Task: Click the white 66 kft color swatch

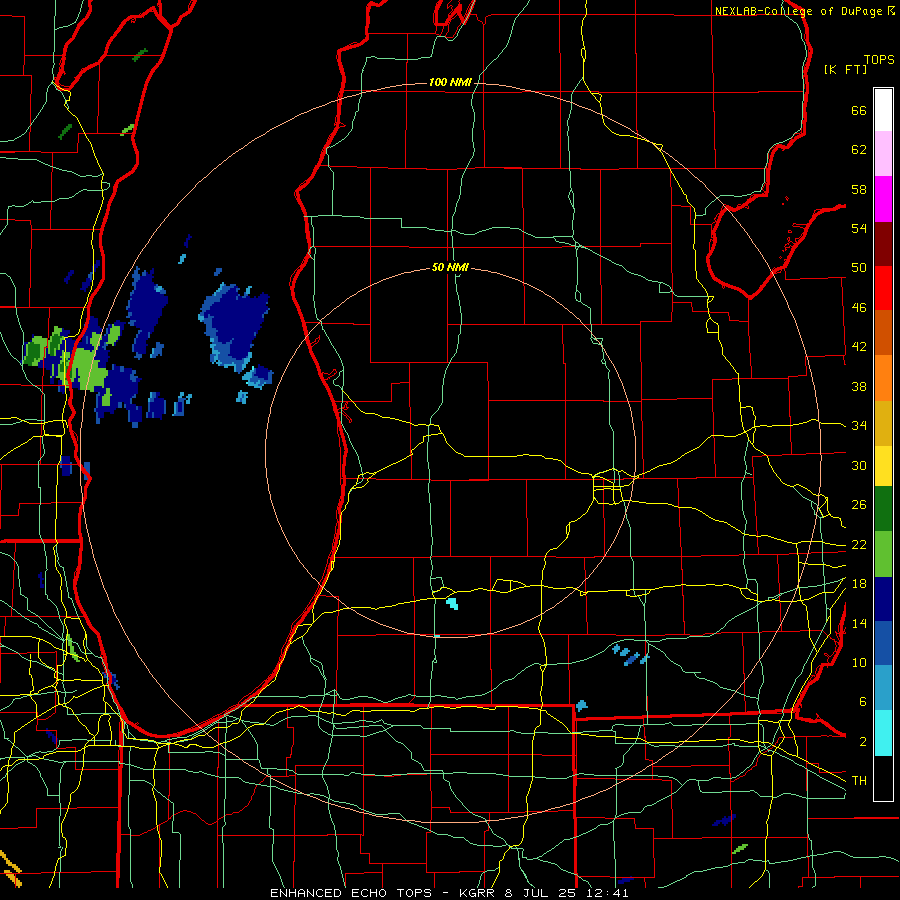Action: click(x=883, y=110)
